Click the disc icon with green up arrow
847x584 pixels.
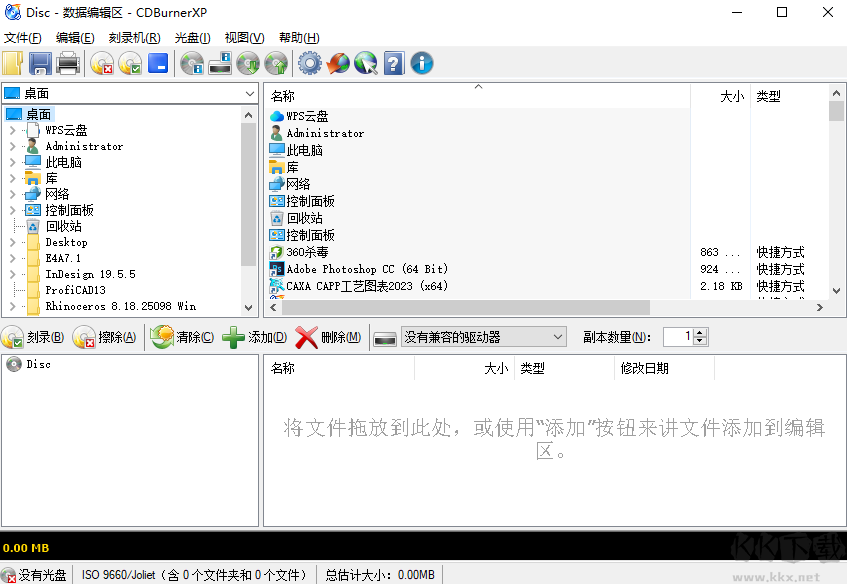pos(276,63)
